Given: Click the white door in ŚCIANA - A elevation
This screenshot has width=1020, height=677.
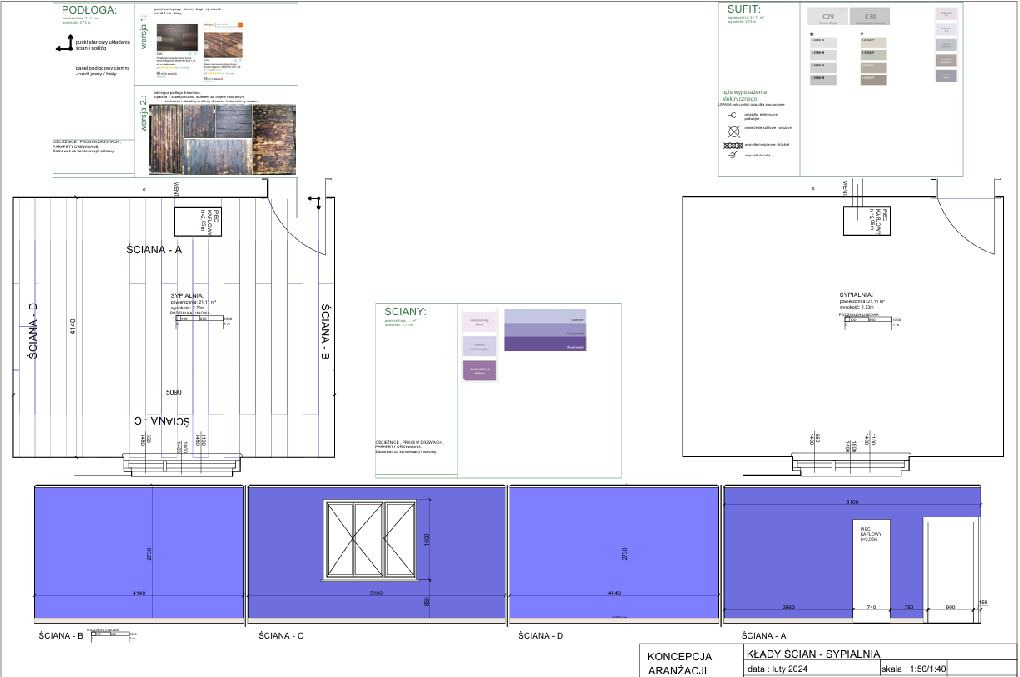Looking at the screenshot, I should click(x=949, y=563).
